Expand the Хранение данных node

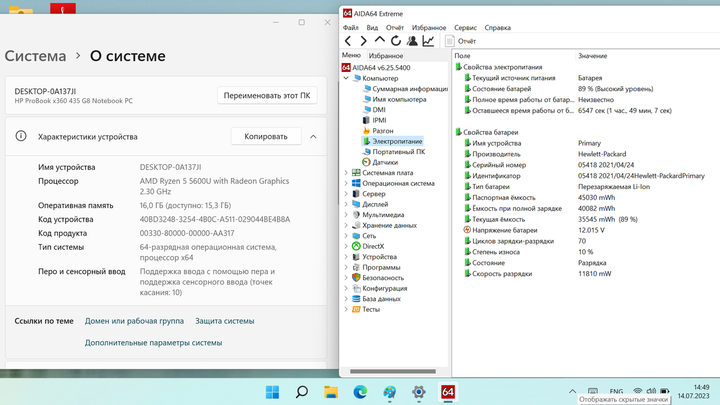tap(346, 225)
